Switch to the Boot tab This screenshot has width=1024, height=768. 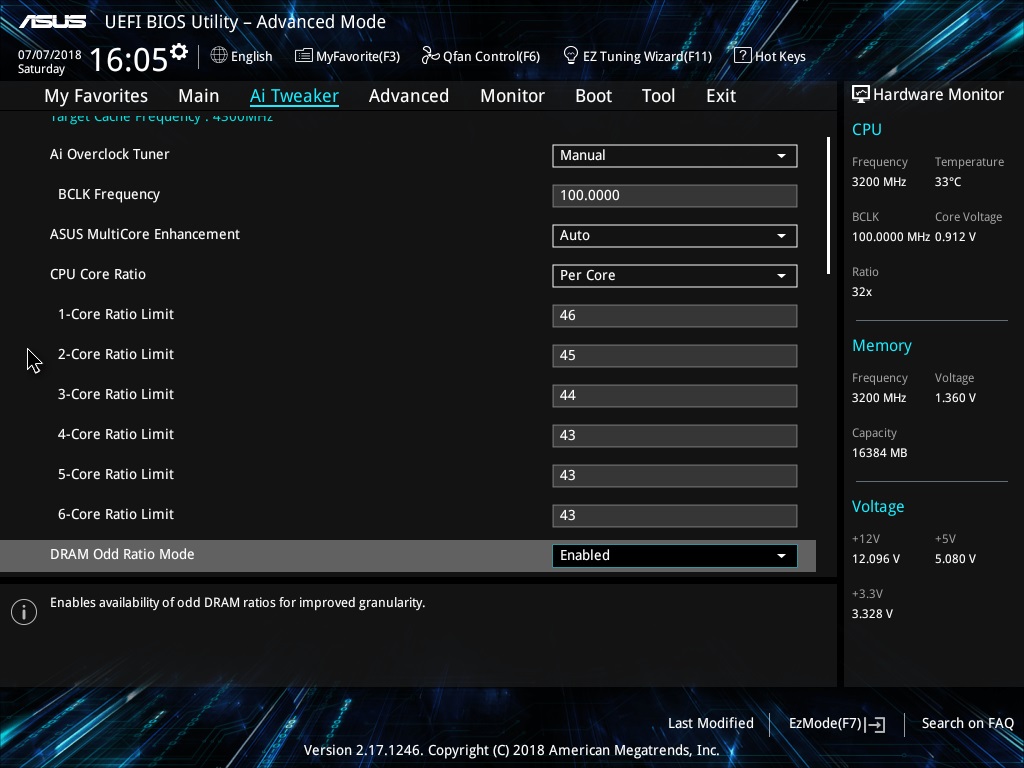(594, 96)
